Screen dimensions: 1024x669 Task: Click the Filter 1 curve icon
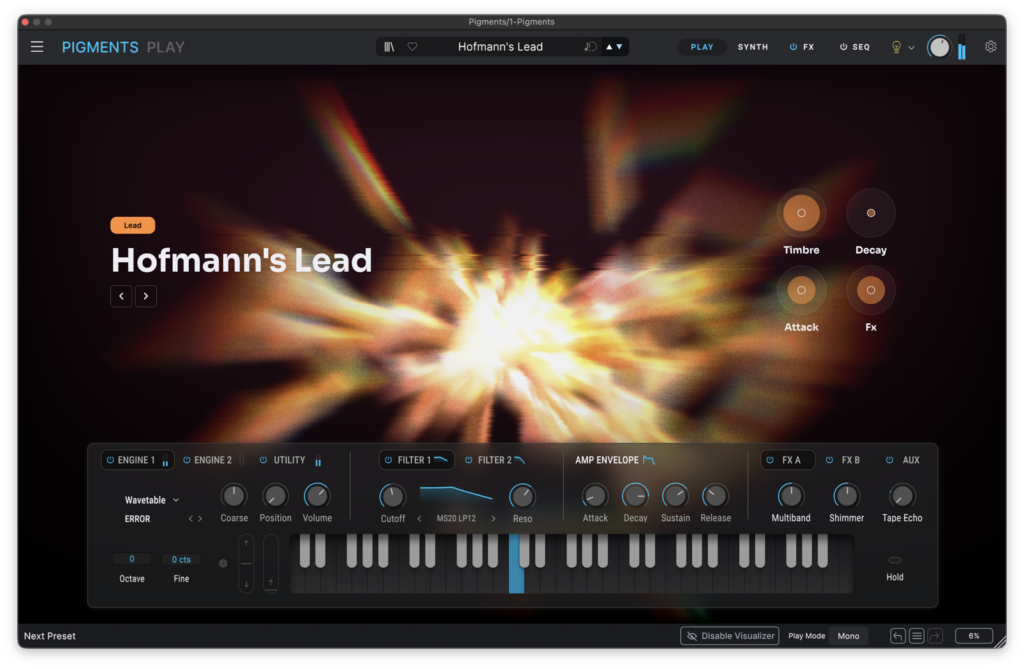click(x=441, y=460)
